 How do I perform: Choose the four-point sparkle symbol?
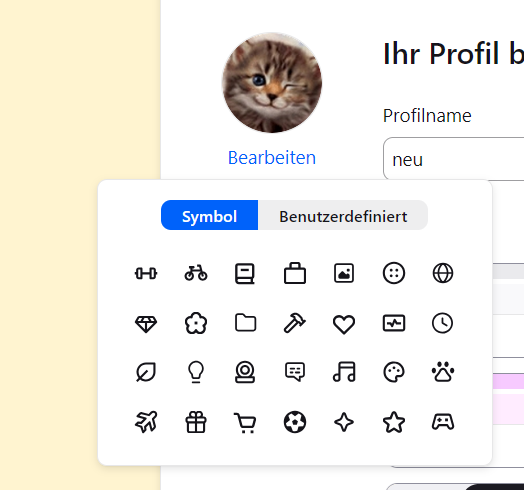pyautogui.click(x=344, y=422)
